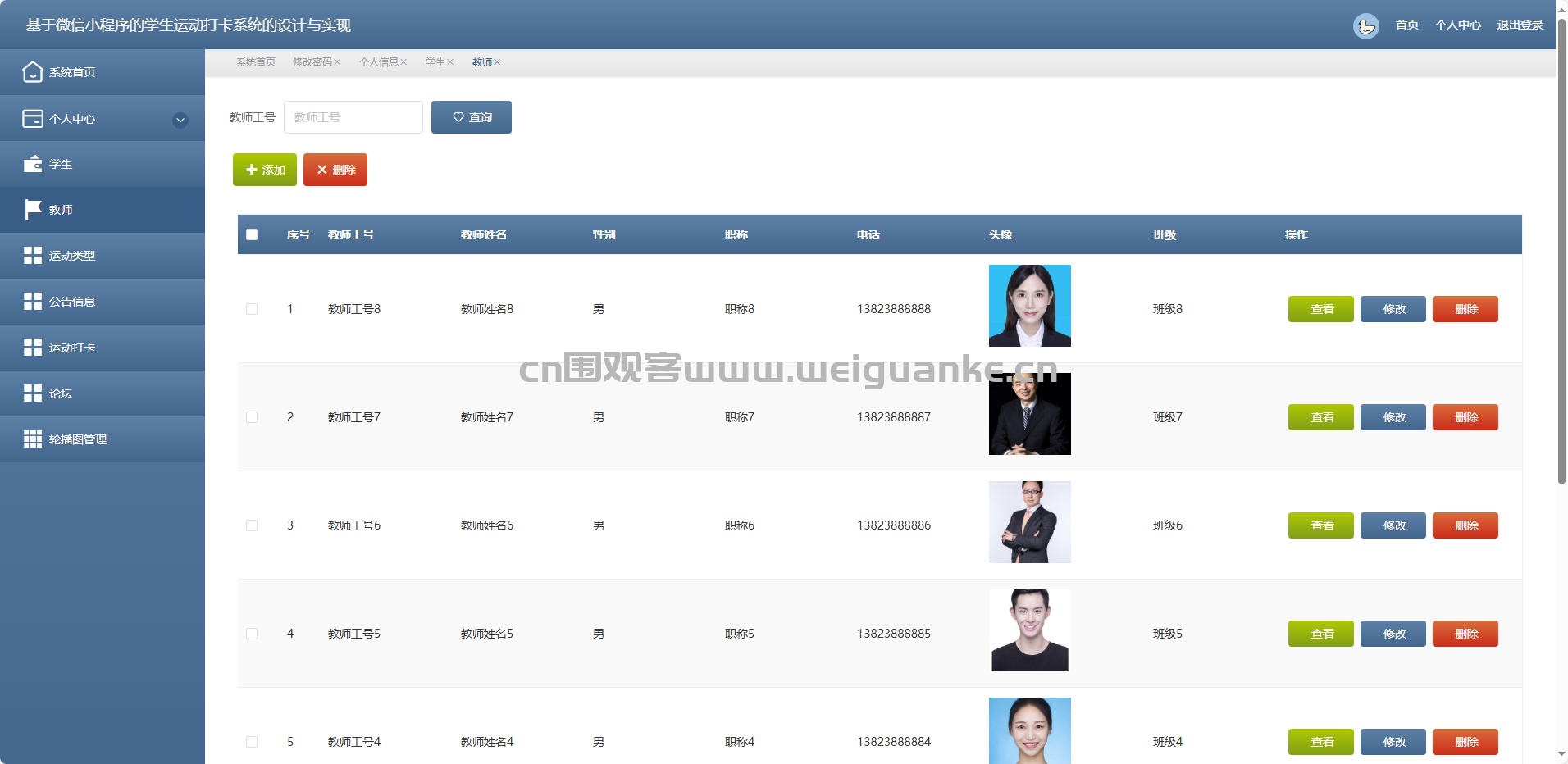Open the 论坛 sidebar menu item
This screenshot has width=1568, height=764.
pyautogui.click(x=61, y=393)
